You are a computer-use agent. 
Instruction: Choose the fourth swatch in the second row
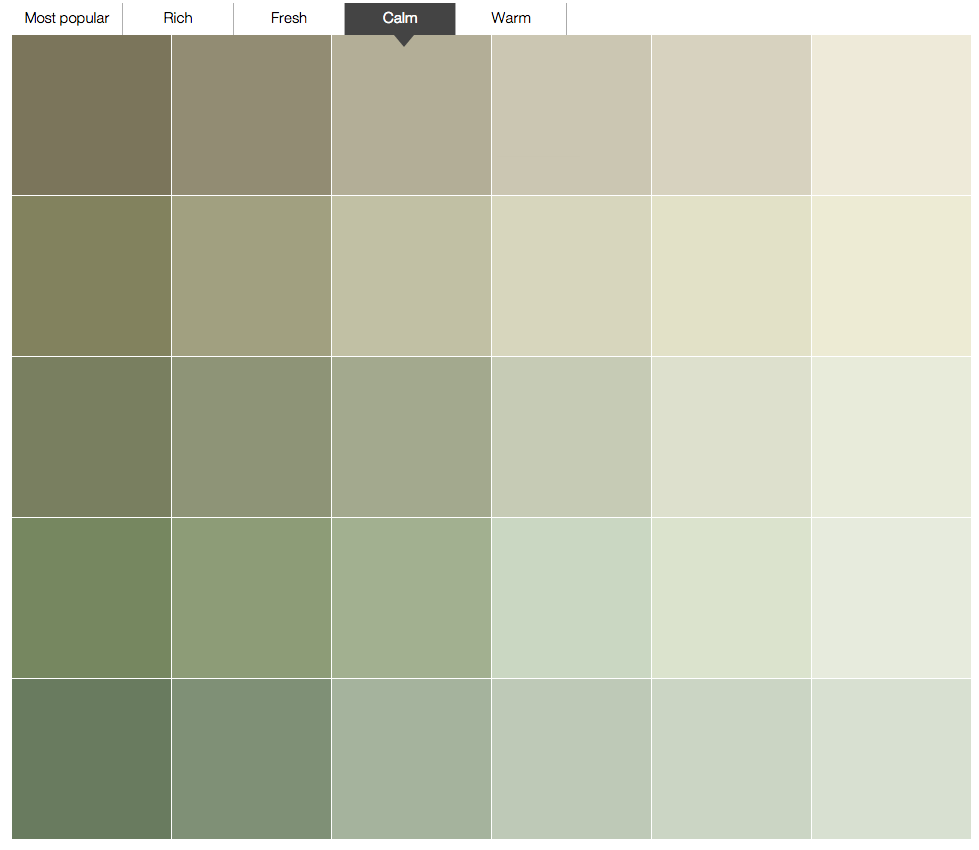click(x=571, y=276)
